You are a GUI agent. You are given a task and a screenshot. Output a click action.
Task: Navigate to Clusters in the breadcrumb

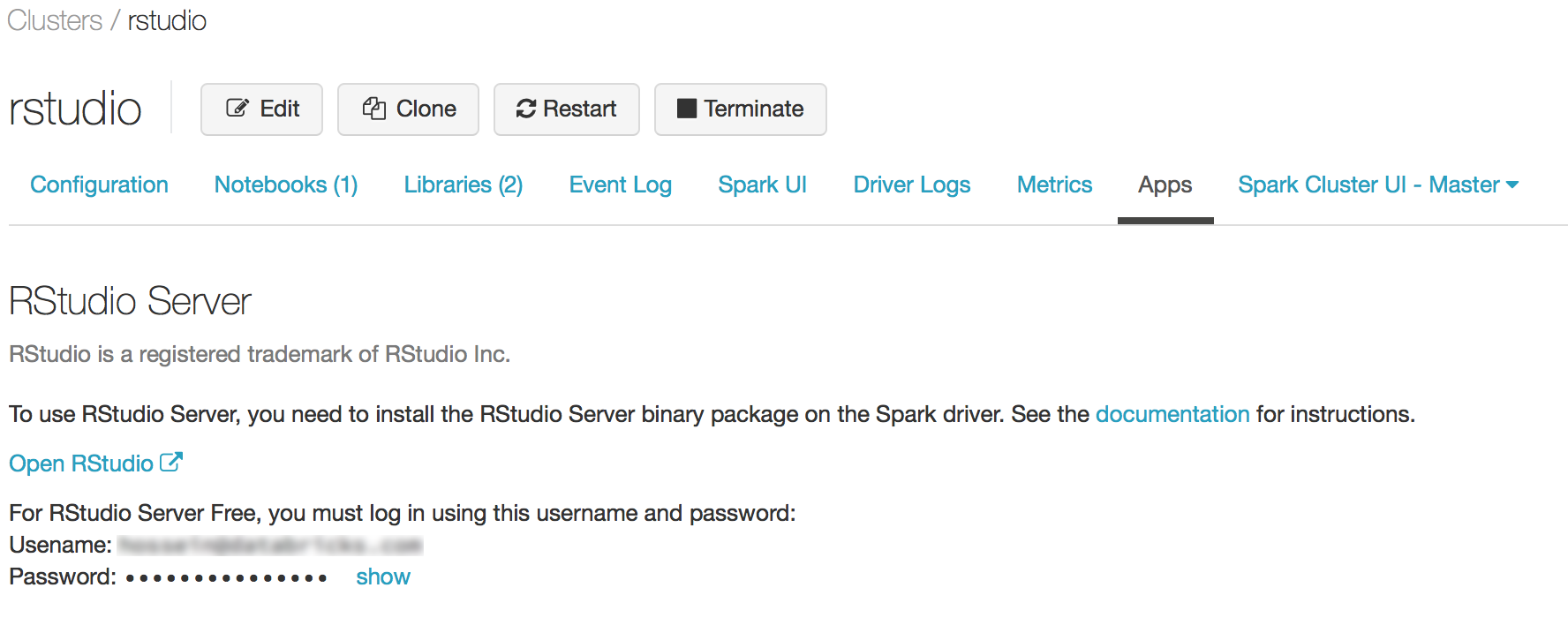pyautogui.click(x=55, y=20)
